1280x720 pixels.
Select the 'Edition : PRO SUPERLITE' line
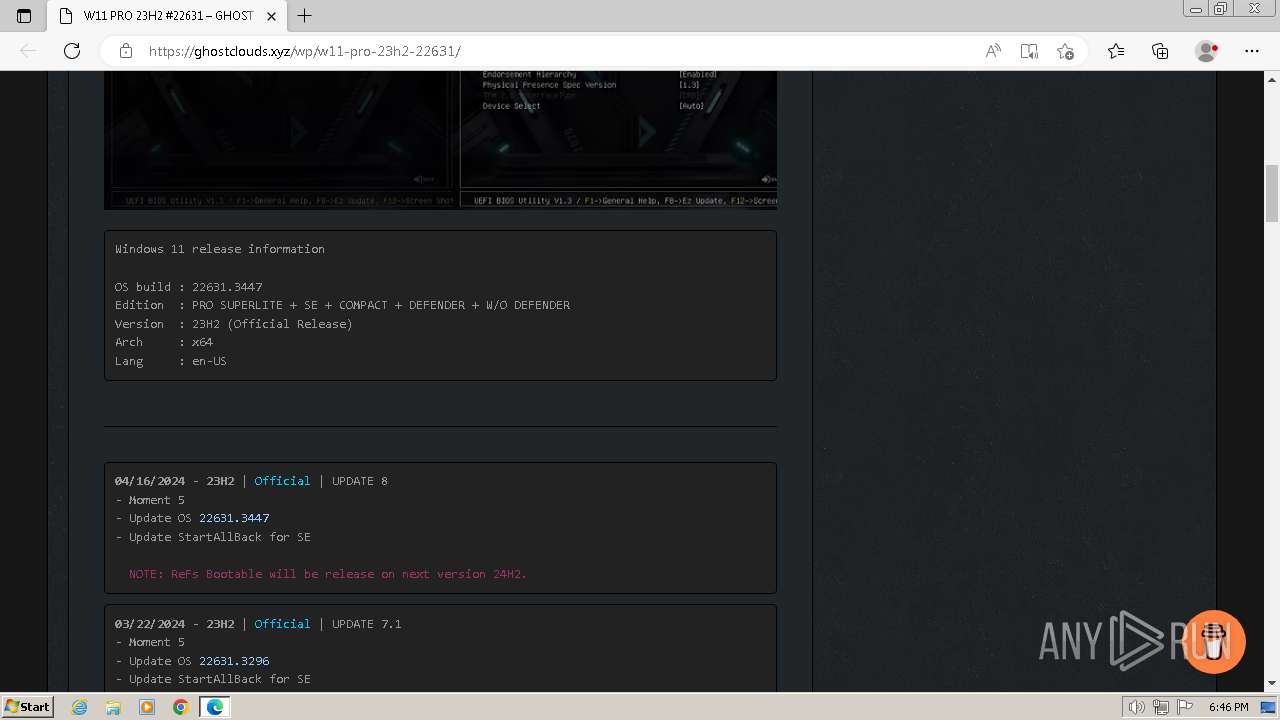pos(342,305)
